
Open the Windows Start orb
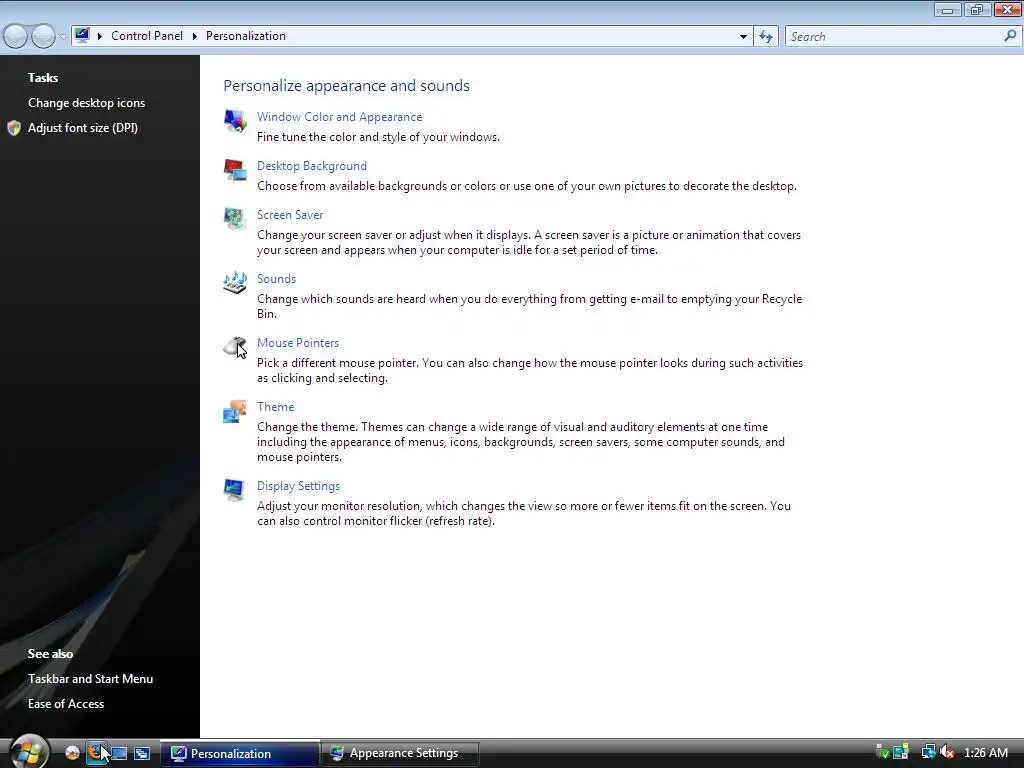29,751
